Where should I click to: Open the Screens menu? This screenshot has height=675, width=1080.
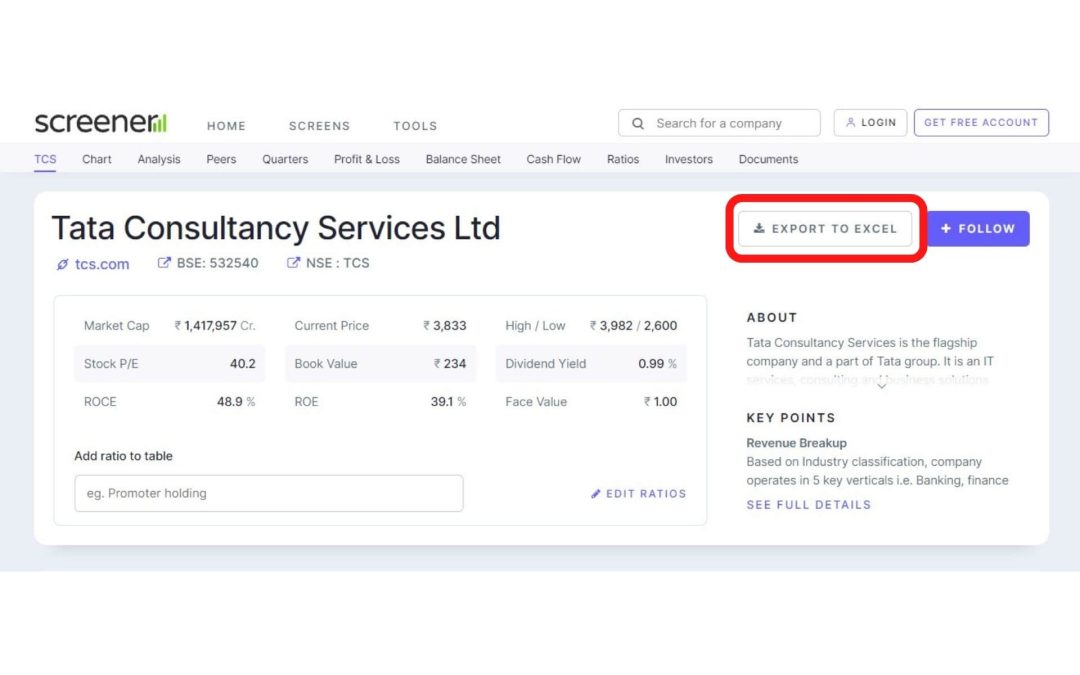click(320, 126)
